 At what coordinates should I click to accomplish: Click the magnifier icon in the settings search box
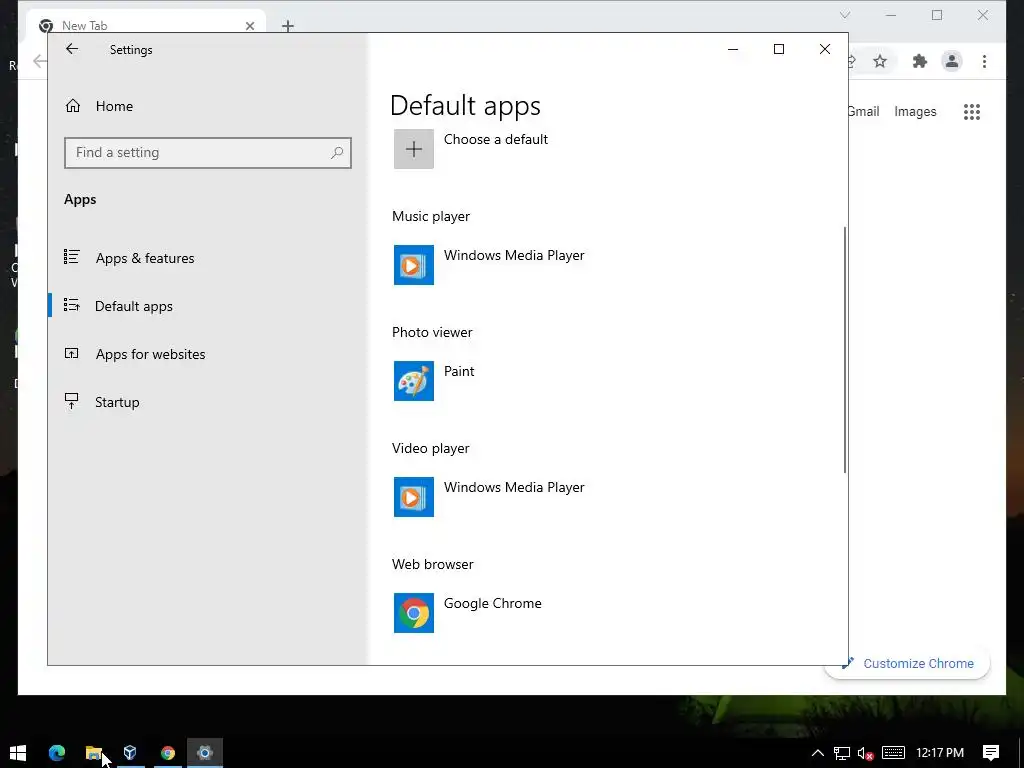(337, 152)
